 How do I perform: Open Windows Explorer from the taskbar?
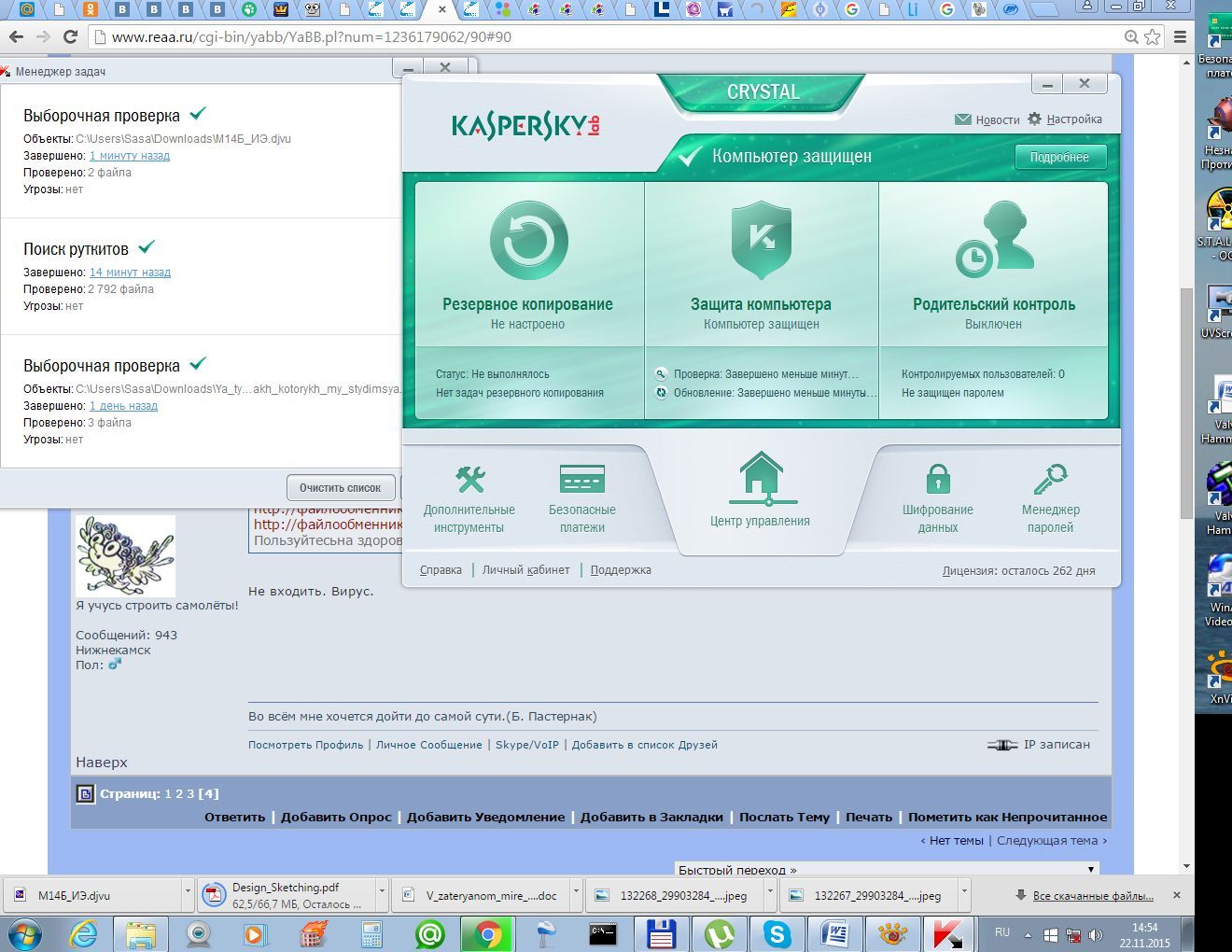point(141,933)
